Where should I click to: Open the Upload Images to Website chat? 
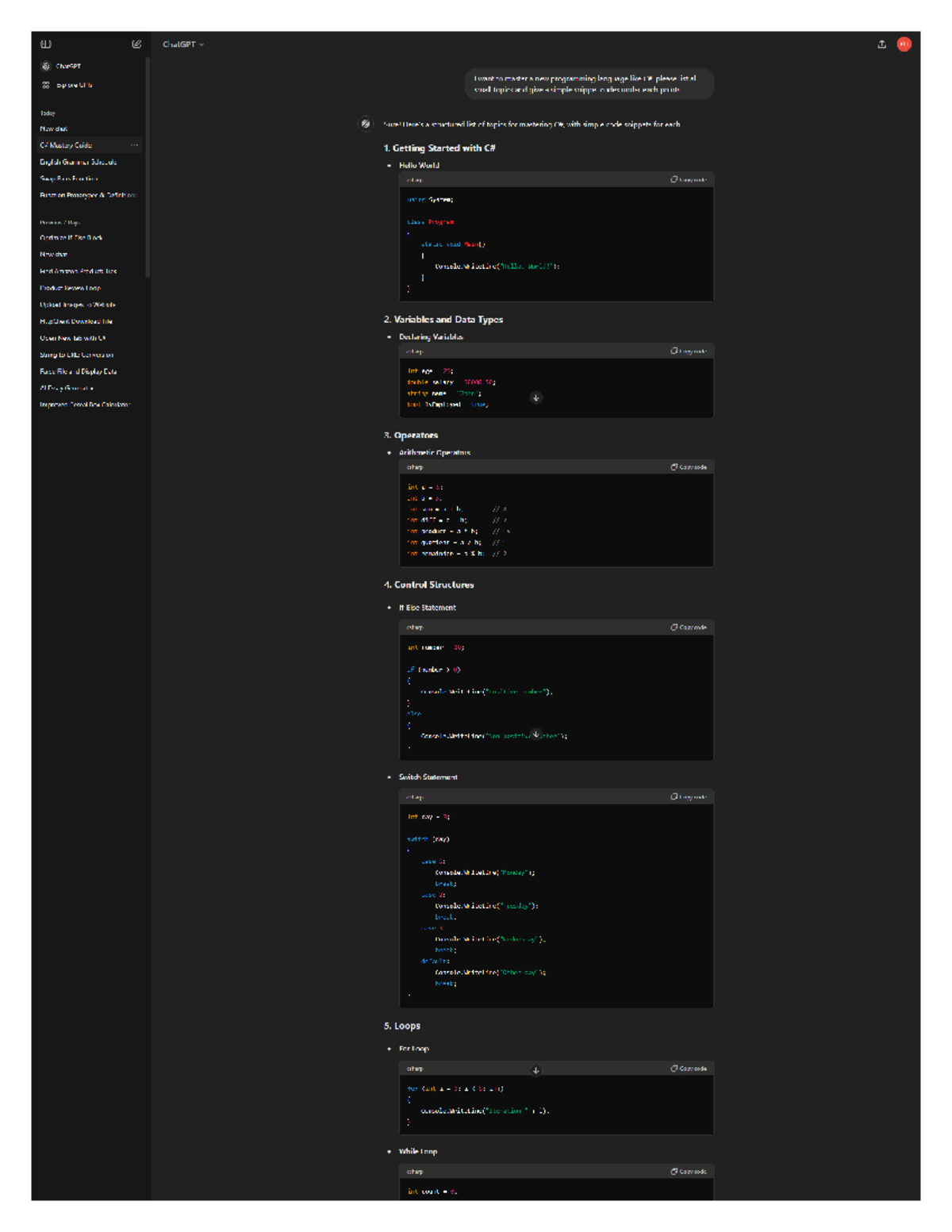[78, 305]
